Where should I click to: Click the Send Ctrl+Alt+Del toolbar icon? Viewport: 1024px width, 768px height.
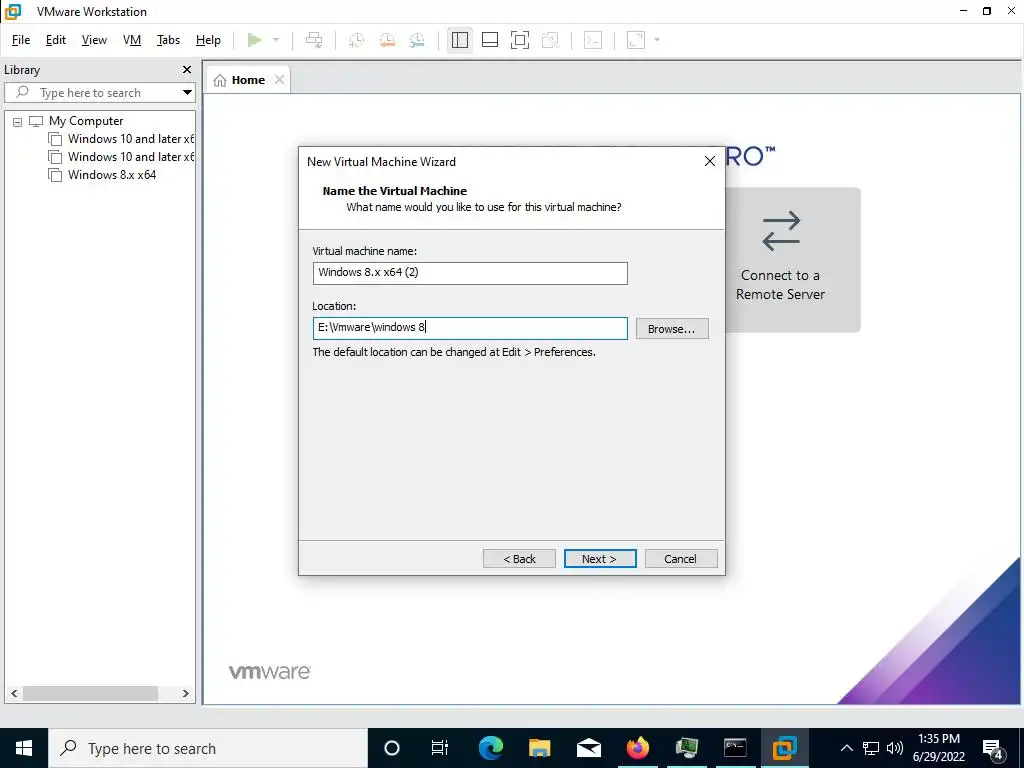(x=314, y=40)
